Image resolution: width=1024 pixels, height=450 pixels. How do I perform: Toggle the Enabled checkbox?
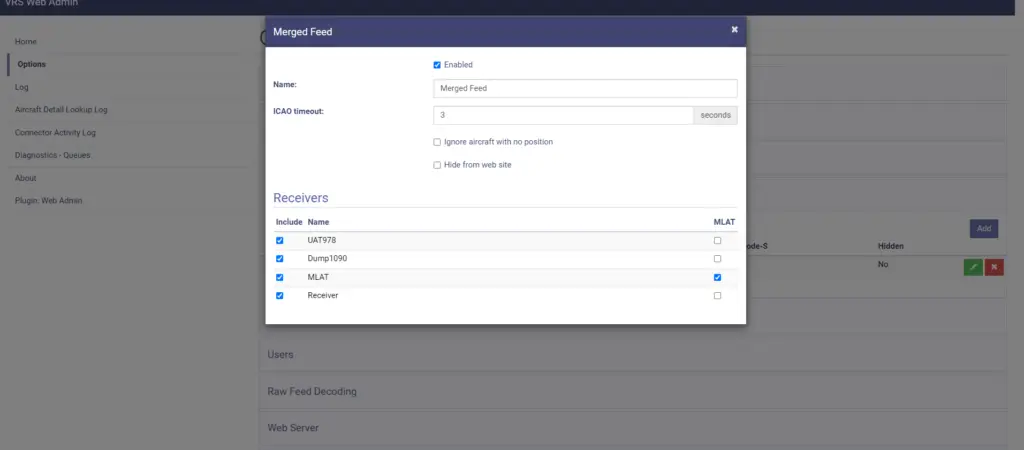(x=437, y=65)
